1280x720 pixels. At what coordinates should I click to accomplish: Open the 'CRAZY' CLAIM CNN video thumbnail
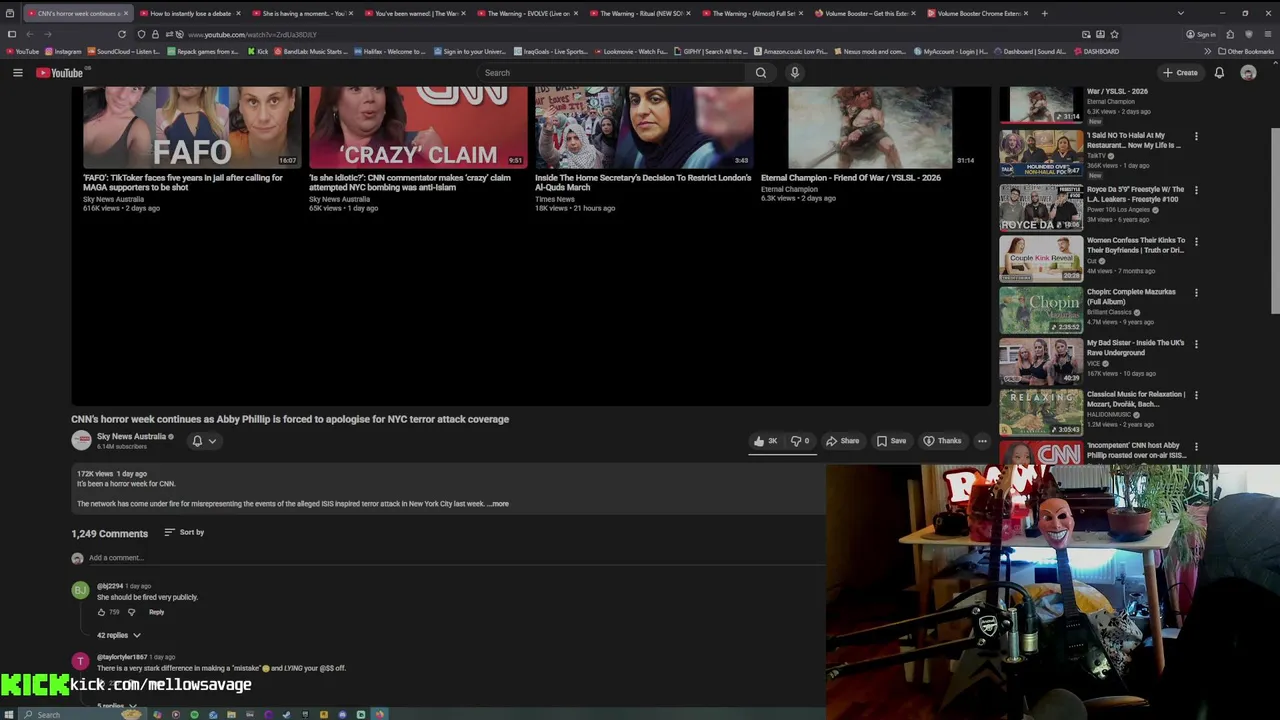[x=418, y=126]
